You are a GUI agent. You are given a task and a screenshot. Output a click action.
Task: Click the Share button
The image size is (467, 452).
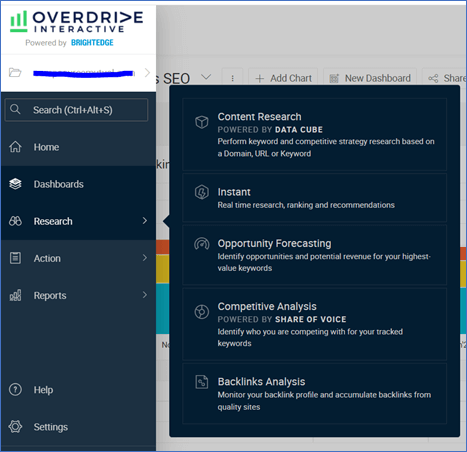[445, 78]
